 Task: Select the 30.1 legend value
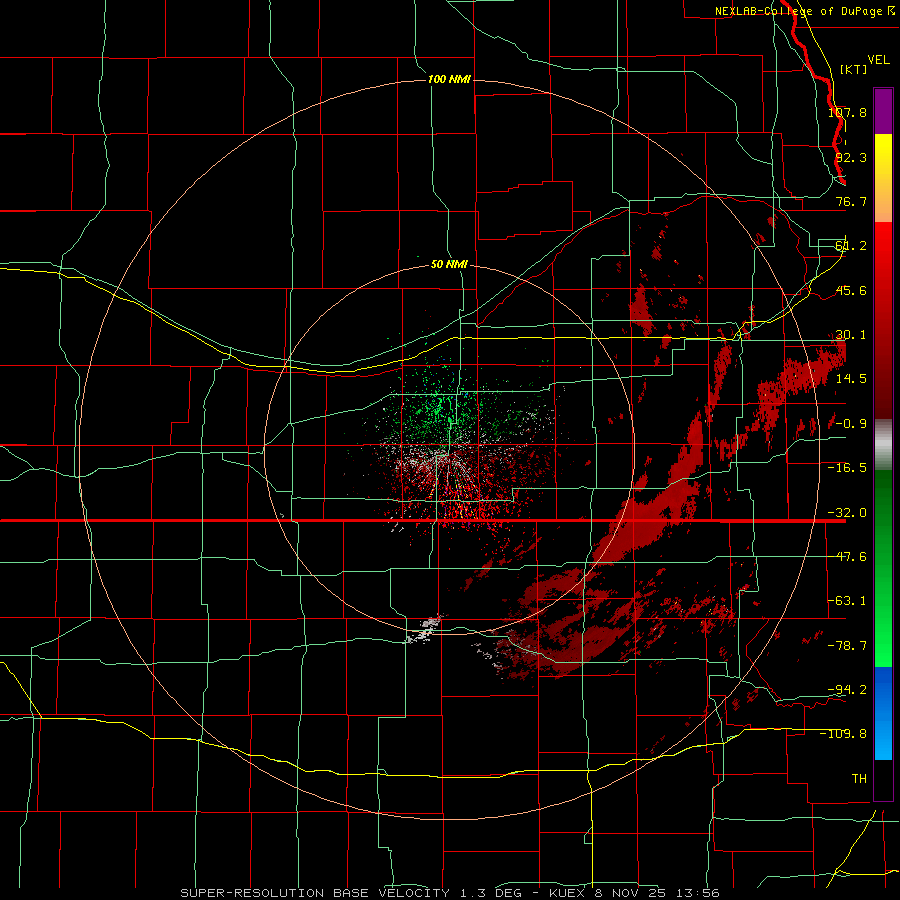pyautogui.click(x=851, y=335)
